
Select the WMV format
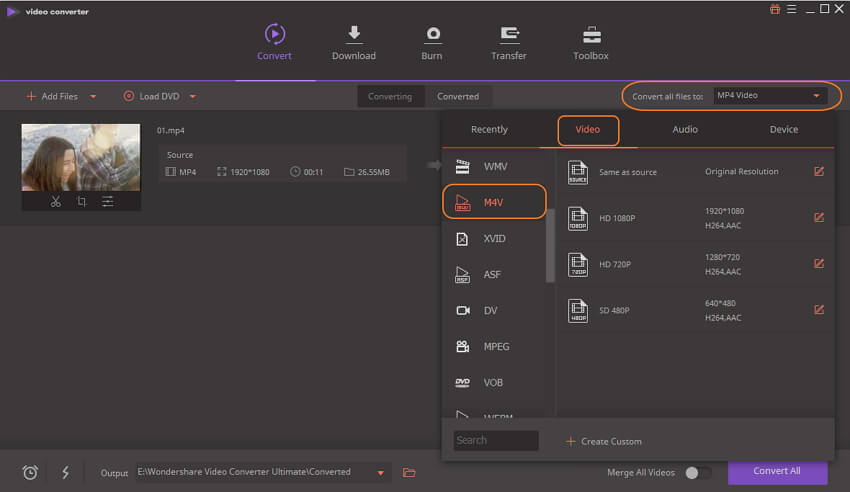point(494,166)
